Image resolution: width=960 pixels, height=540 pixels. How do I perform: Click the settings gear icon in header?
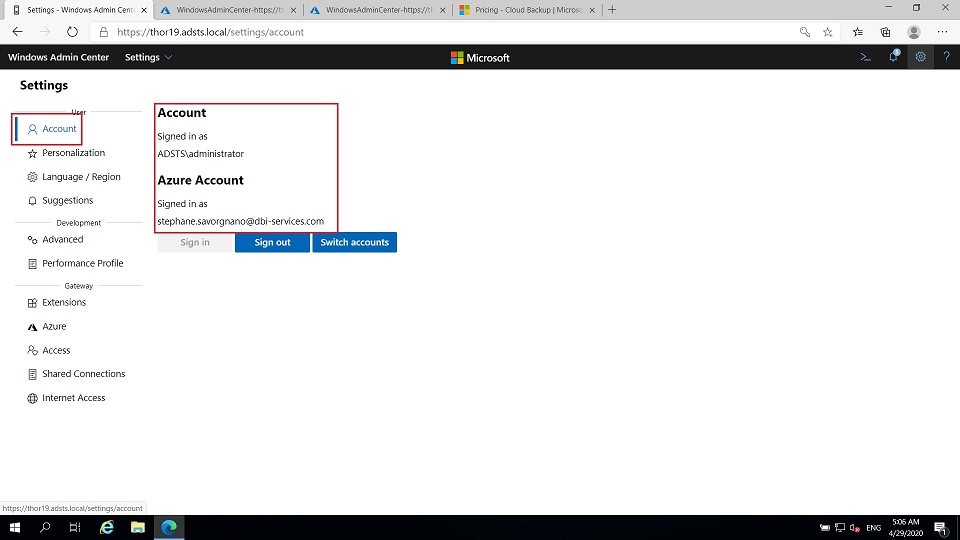(920, 57)
